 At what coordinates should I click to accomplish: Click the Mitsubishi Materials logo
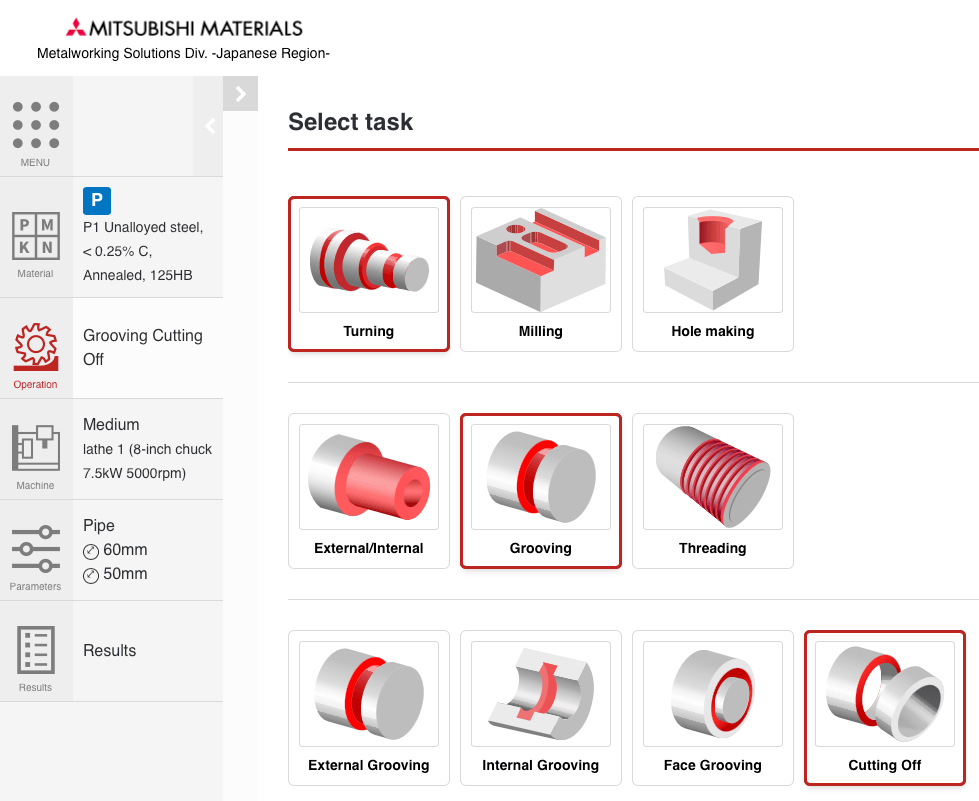tap(184, 27)
